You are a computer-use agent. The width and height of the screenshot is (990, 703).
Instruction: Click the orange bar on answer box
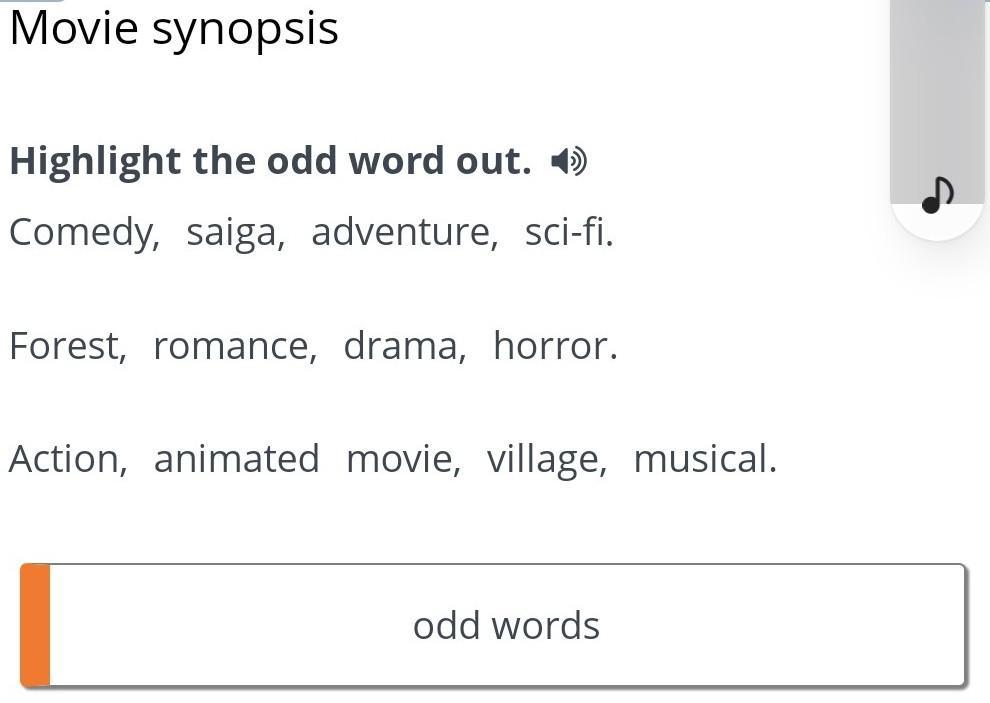(35, 626)
